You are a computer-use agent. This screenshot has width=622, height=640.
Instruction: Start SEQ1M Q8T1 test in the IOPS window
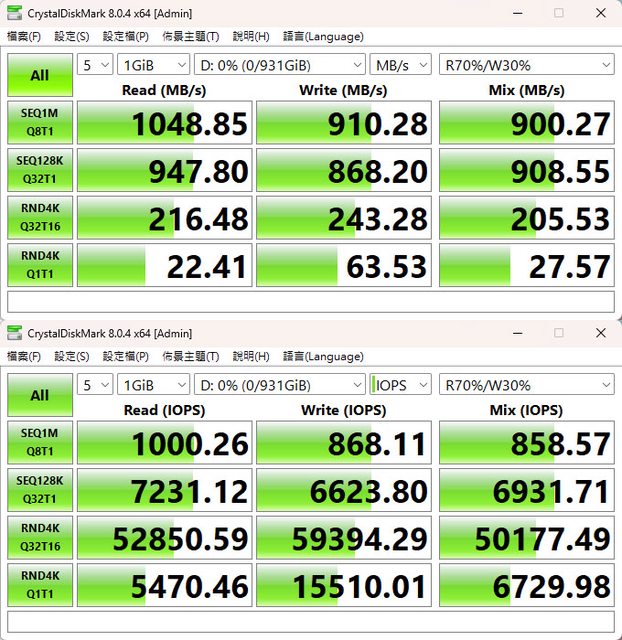39,444
